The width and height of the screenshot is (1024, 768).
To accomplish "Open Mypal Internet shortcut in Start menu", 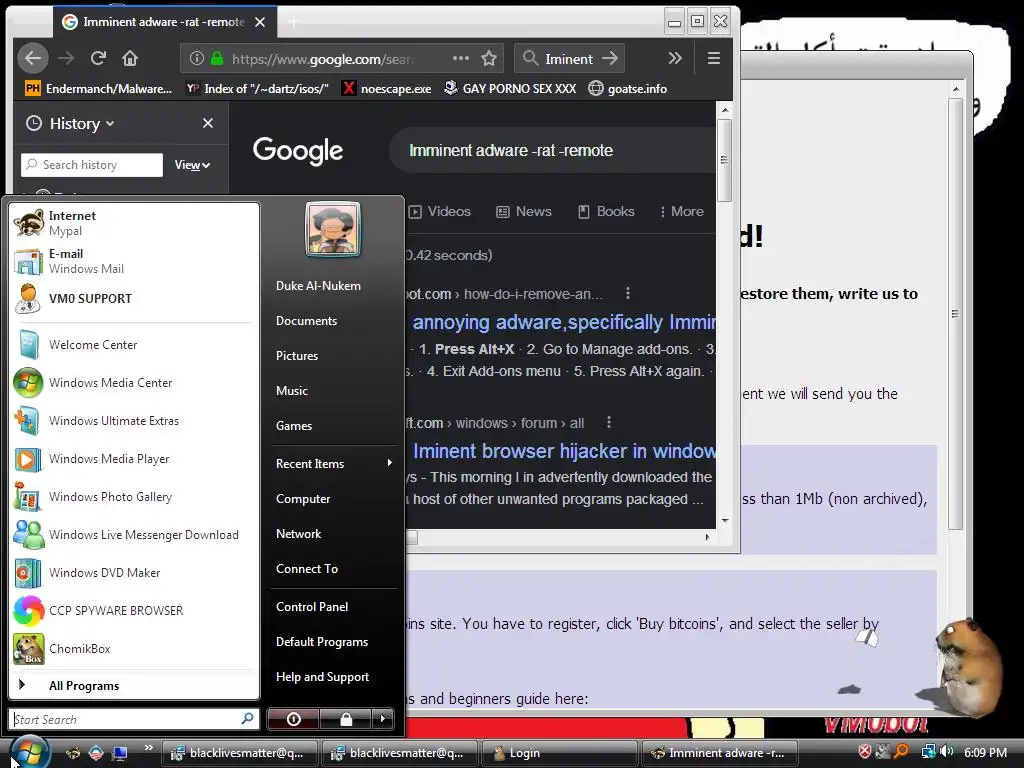I will [x=134, y=223].
